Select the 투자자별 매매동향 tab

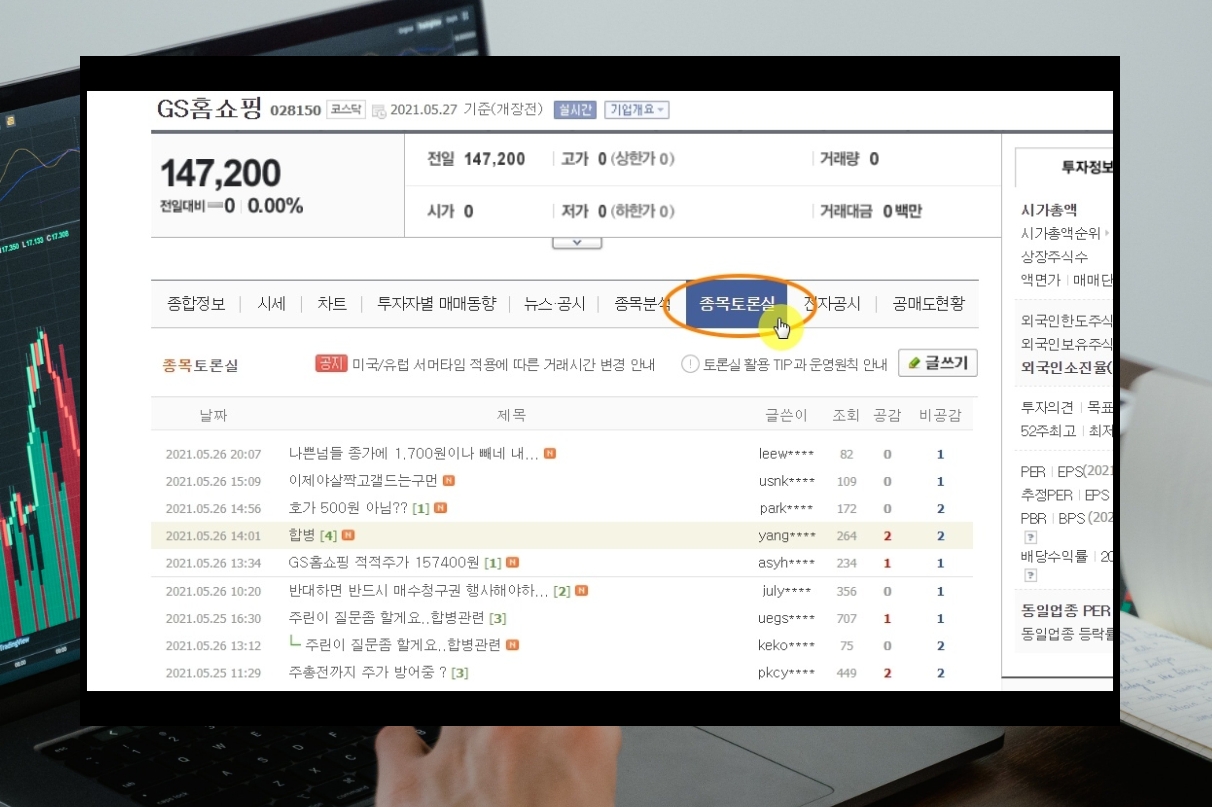point(436,304)
